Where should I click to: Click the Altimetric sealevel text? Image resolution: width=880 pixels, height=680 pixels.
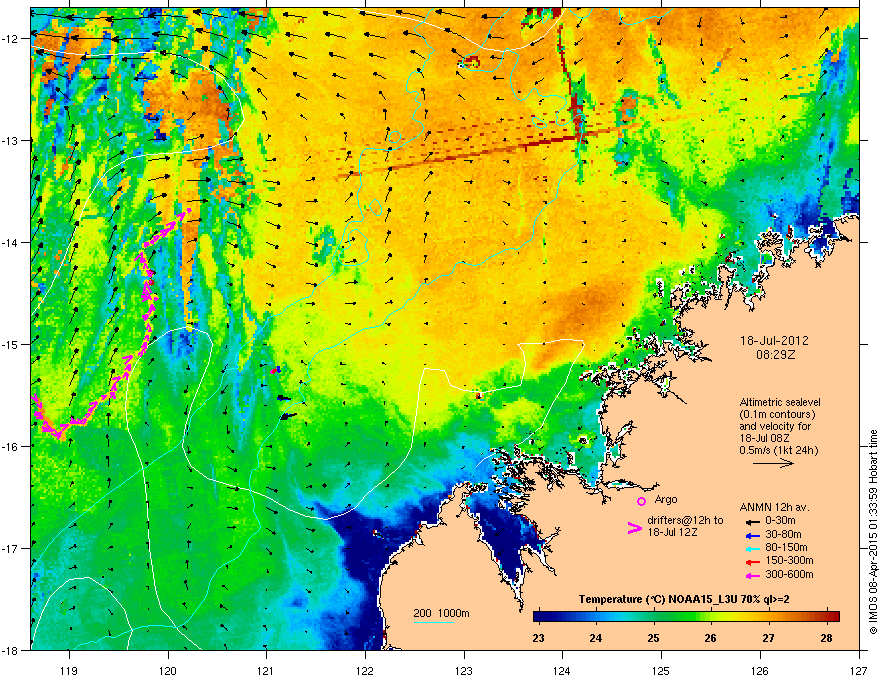click(x=780, y=402)
